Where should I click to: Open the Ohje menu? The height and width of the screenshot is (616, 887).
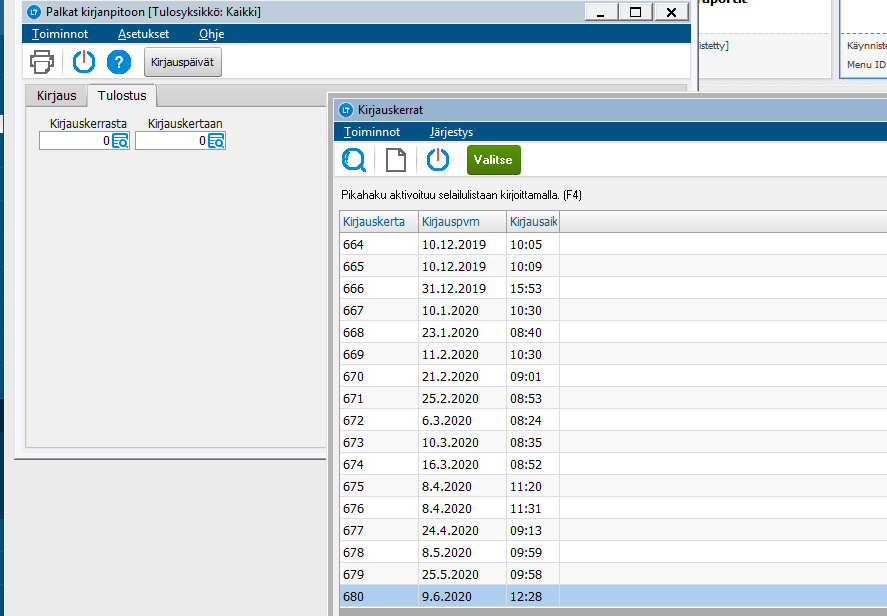(212, 34)
